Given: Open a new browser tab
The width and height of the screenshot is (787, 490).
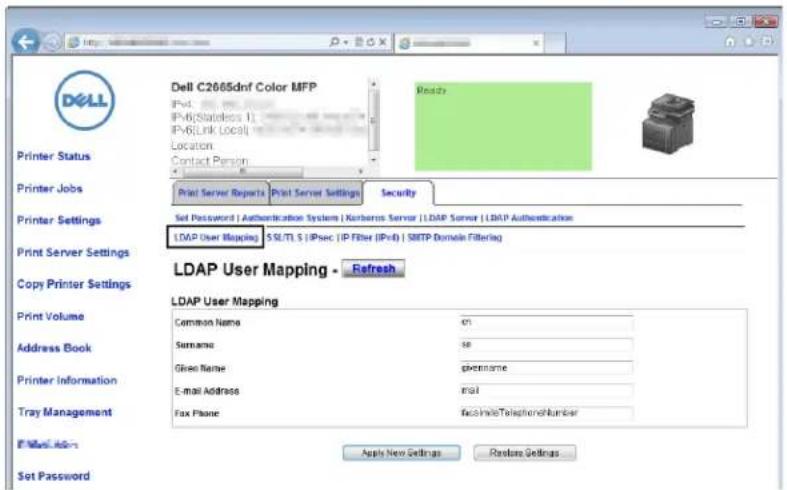Looking at the screenshot, I should pyautogui.click(x=555, y=43).
